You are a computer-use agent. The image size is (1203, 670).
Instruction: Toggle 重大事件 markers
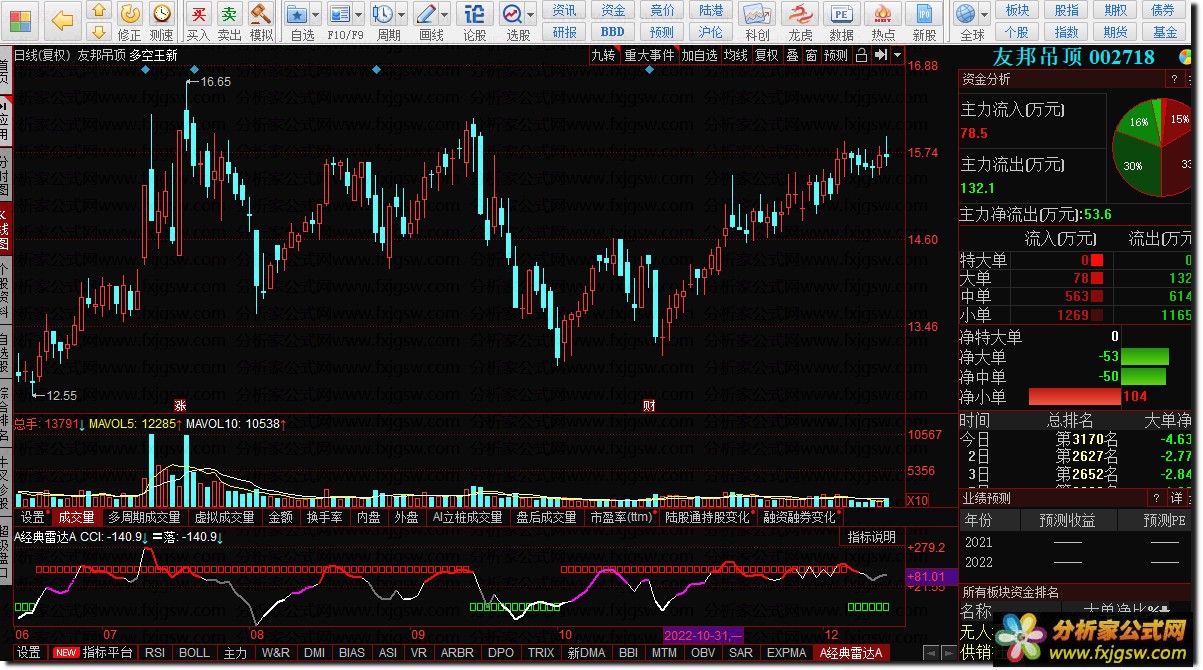click(649, 55)
